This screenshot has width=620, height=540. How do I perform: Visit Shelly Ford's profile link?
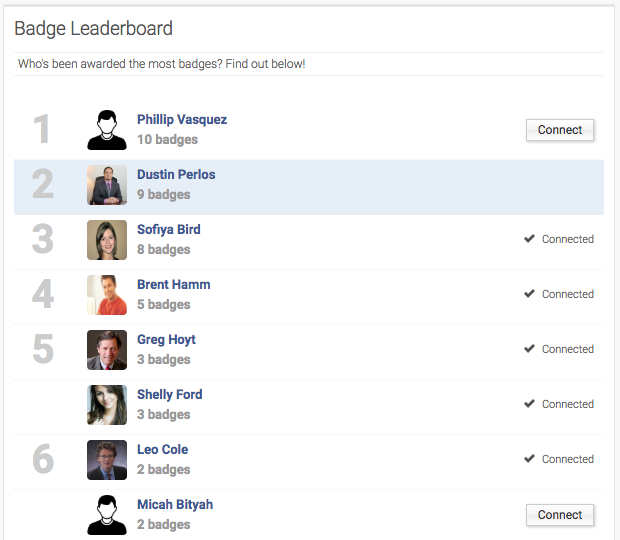170,395
